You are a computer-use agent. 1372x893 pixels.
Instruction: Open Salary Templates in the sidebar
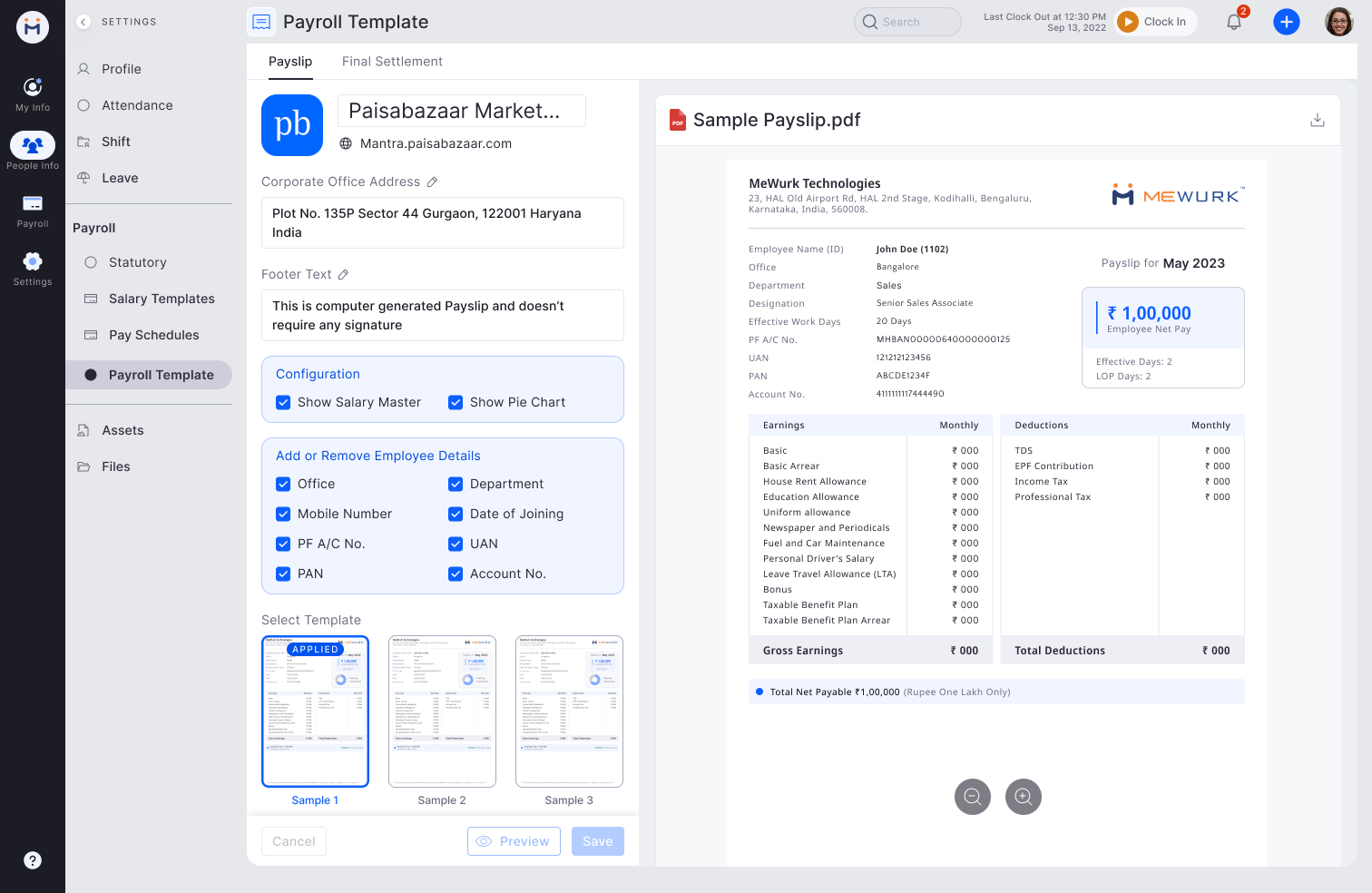[162, 299]
